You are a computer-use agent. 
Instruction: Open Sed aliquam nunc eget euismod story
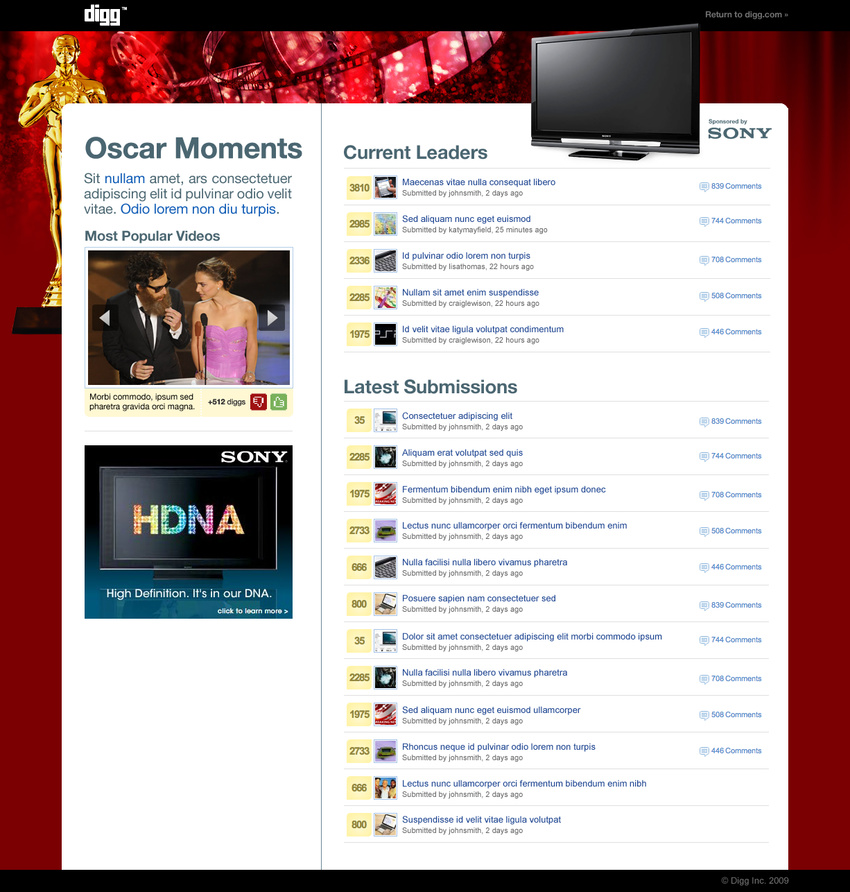(466, 219)
